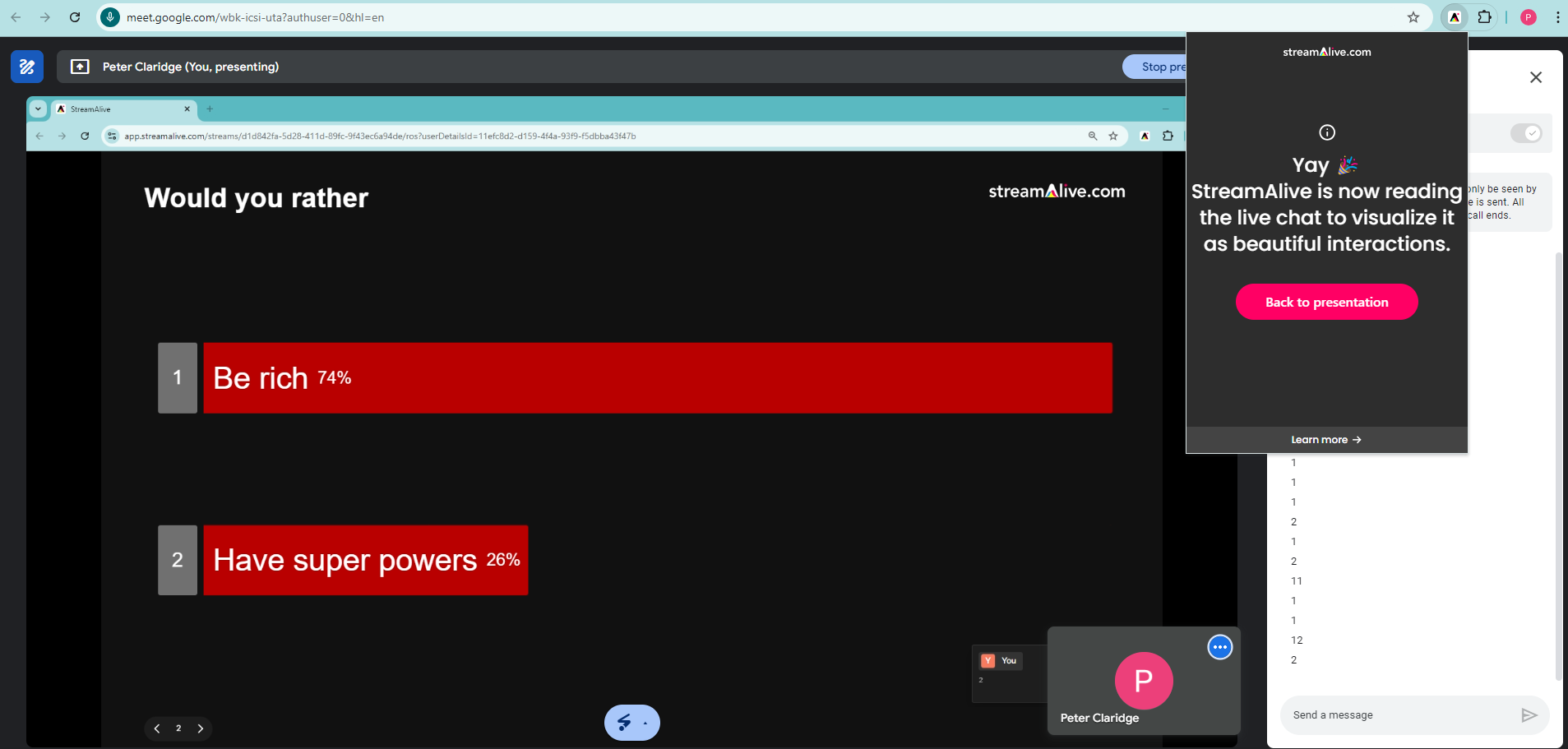
Task: Open the Learn more link
Action: click(x=1326, y=440)
